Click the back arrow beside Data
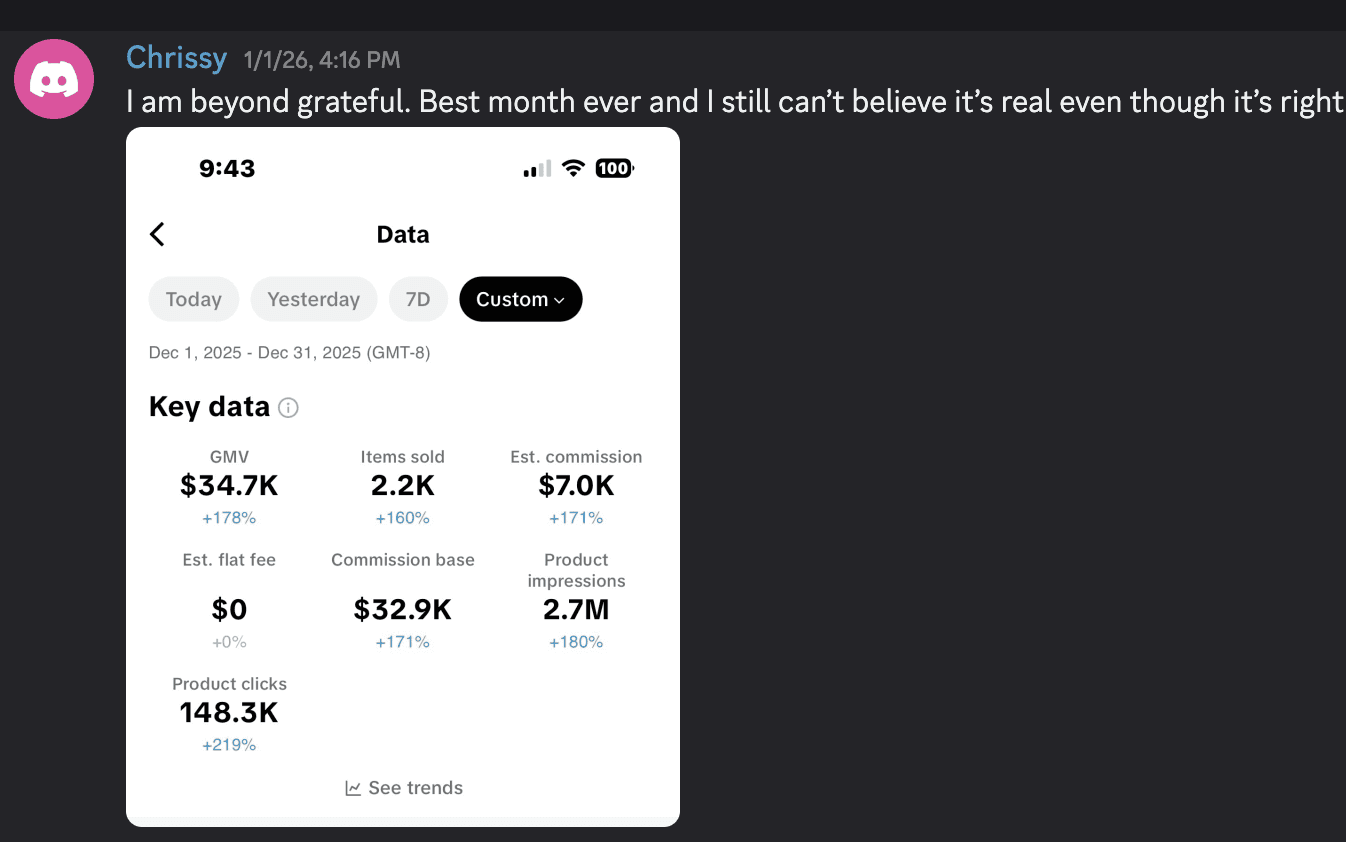The height and width of the screenshot is (842, 1346). (x=157, y=234)
